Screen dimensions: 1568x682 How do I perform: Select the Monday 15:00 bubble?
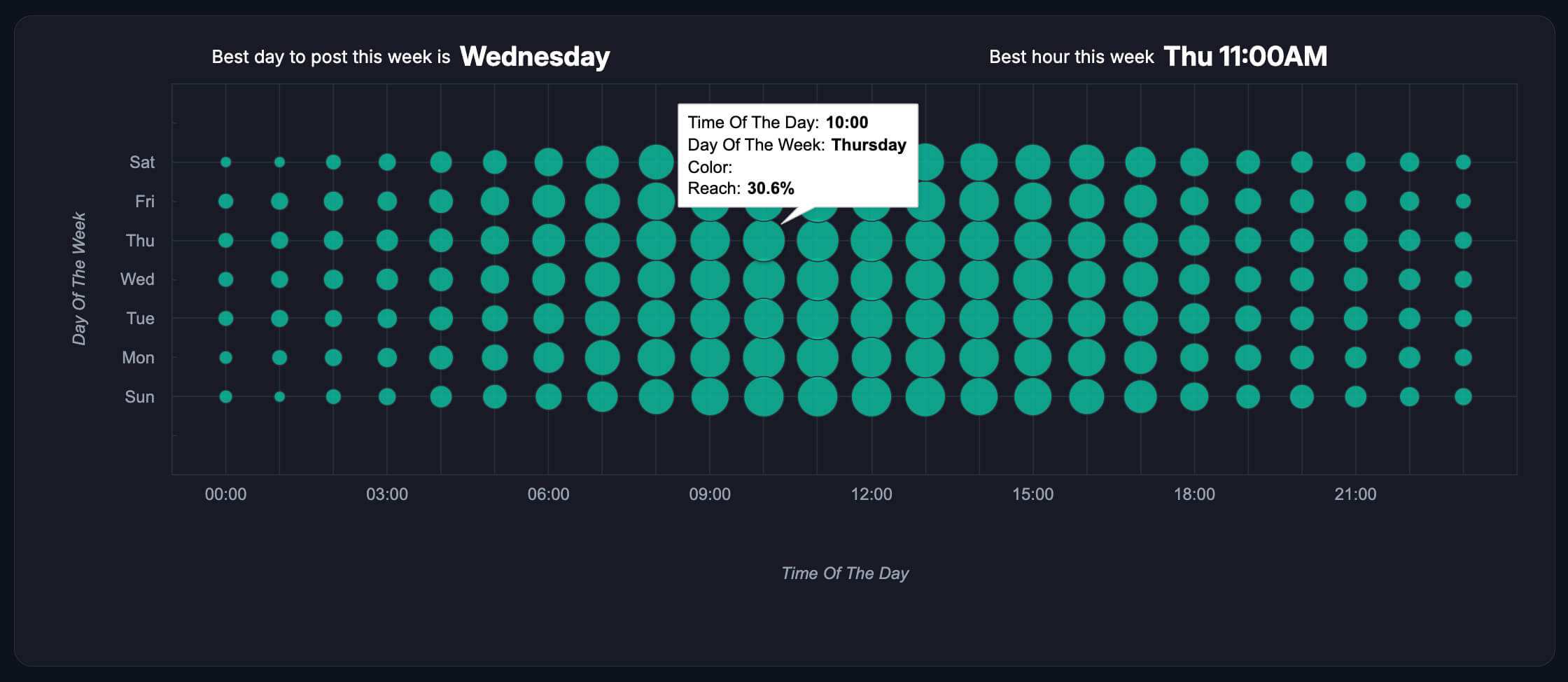(1032, 358)
